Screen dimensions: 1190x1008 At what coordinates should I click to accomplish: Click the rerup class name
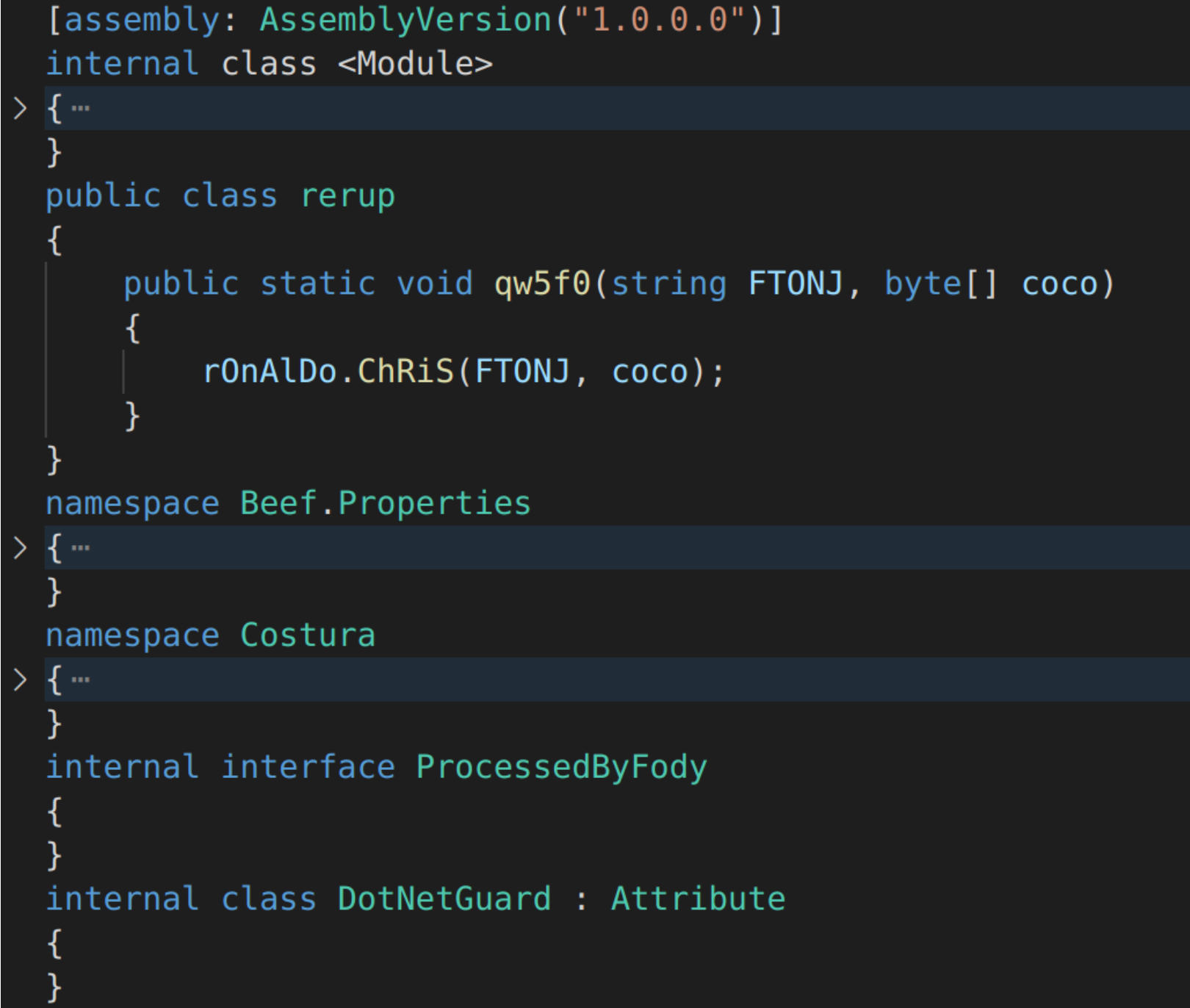point(347,196)
